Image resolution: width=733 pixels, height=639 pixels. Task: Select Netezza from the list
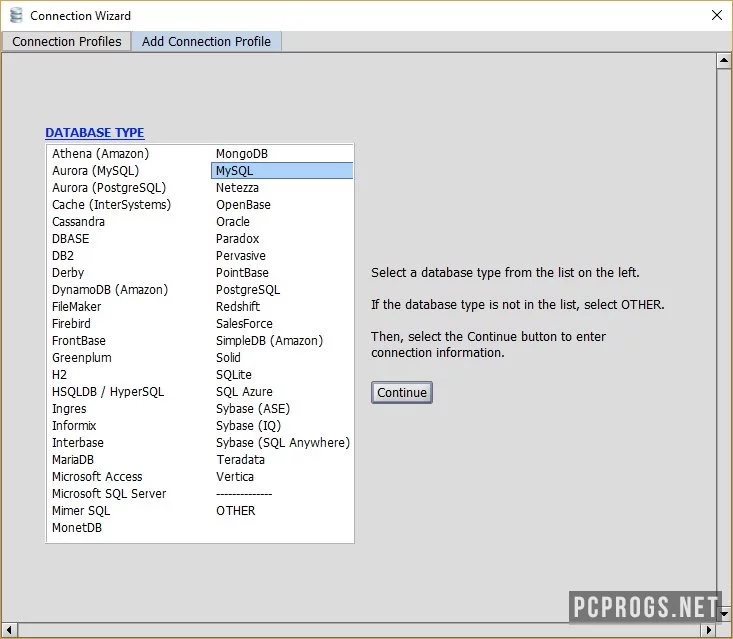click(x=237, y=188)
